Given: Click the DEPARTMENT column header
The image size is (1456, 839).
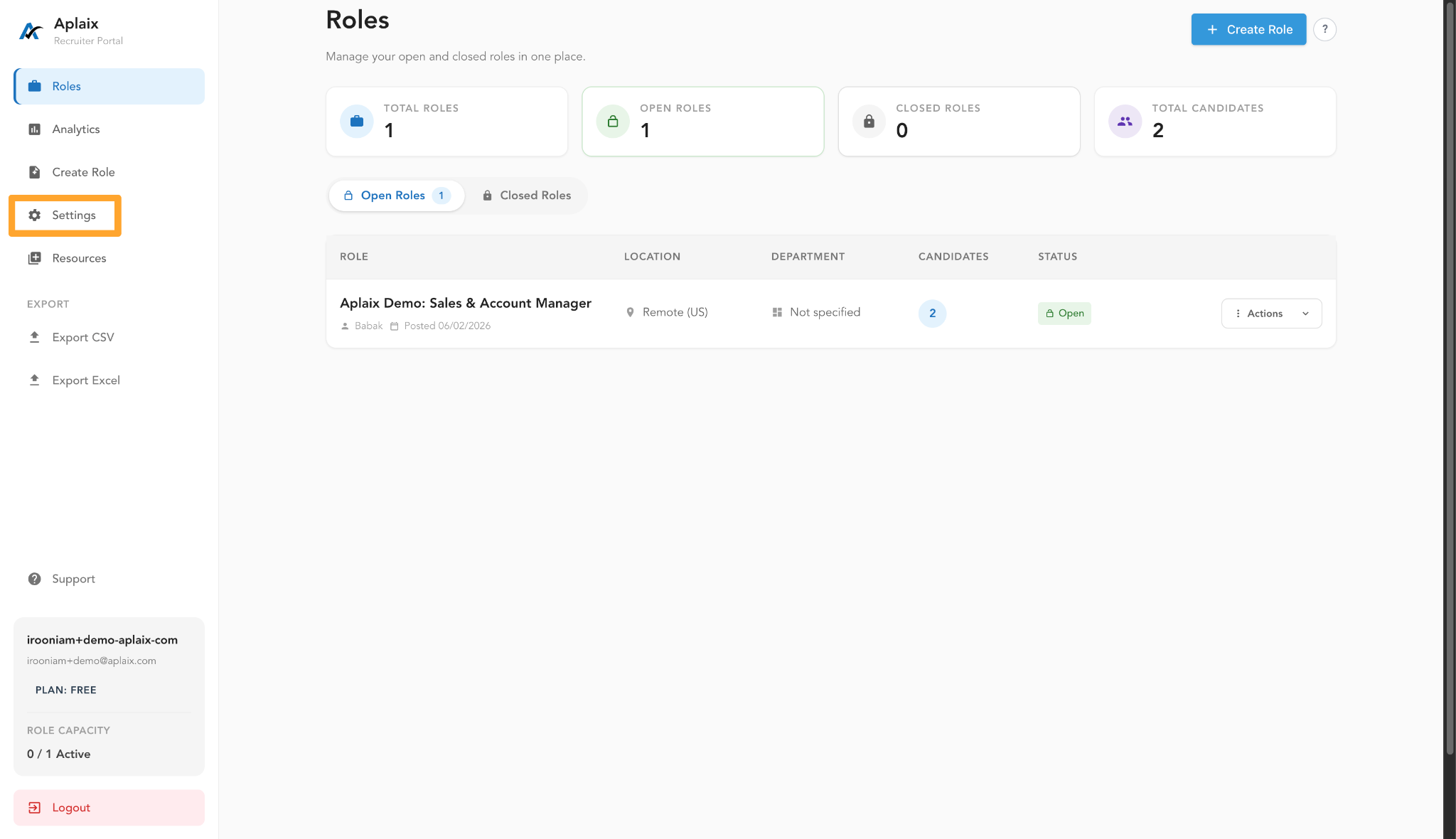Looking at the screenshot, I should pyautogui.click(x=808, y=257).
